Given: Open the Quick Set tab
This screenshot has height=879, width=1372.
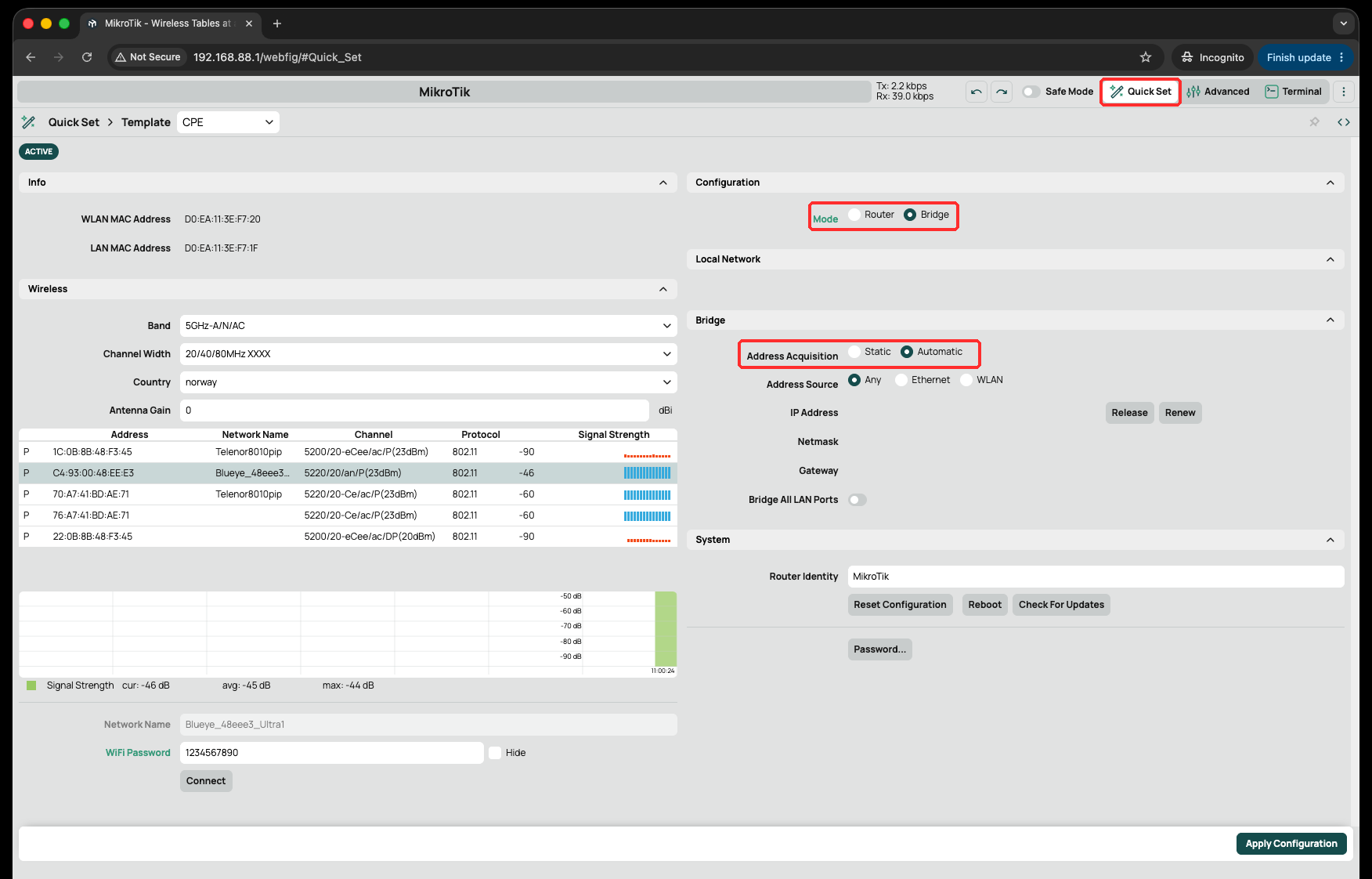Looking at the screenshot, I should point(1140,92).
